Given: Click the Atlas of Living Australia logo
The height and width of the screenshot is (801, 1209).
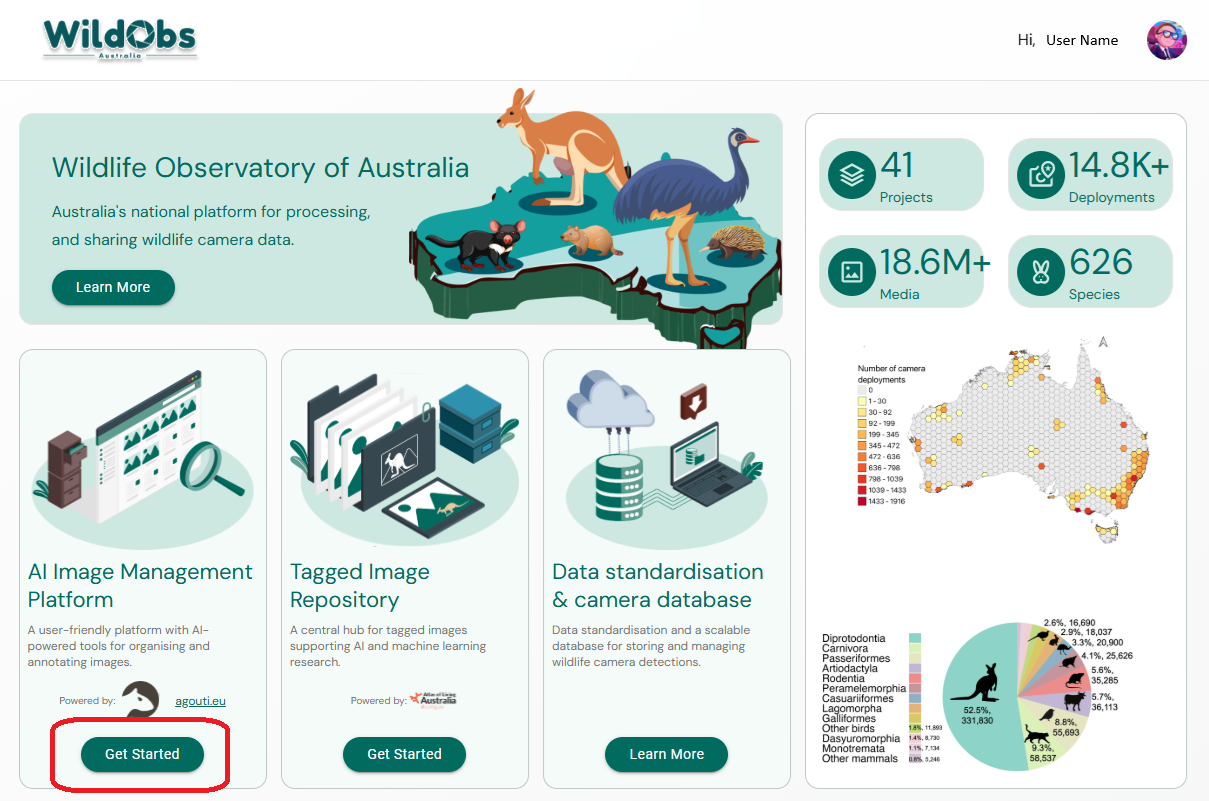Looking at the screenshot, I should point(432,700).
